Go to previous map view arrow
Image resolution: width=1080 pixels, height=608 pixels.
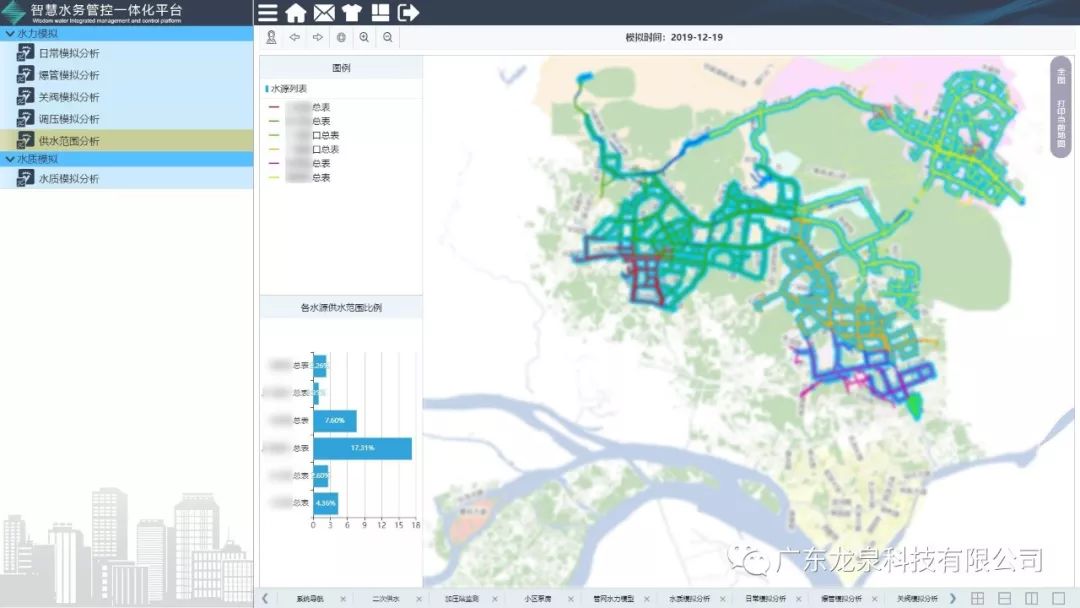(294, 37)
